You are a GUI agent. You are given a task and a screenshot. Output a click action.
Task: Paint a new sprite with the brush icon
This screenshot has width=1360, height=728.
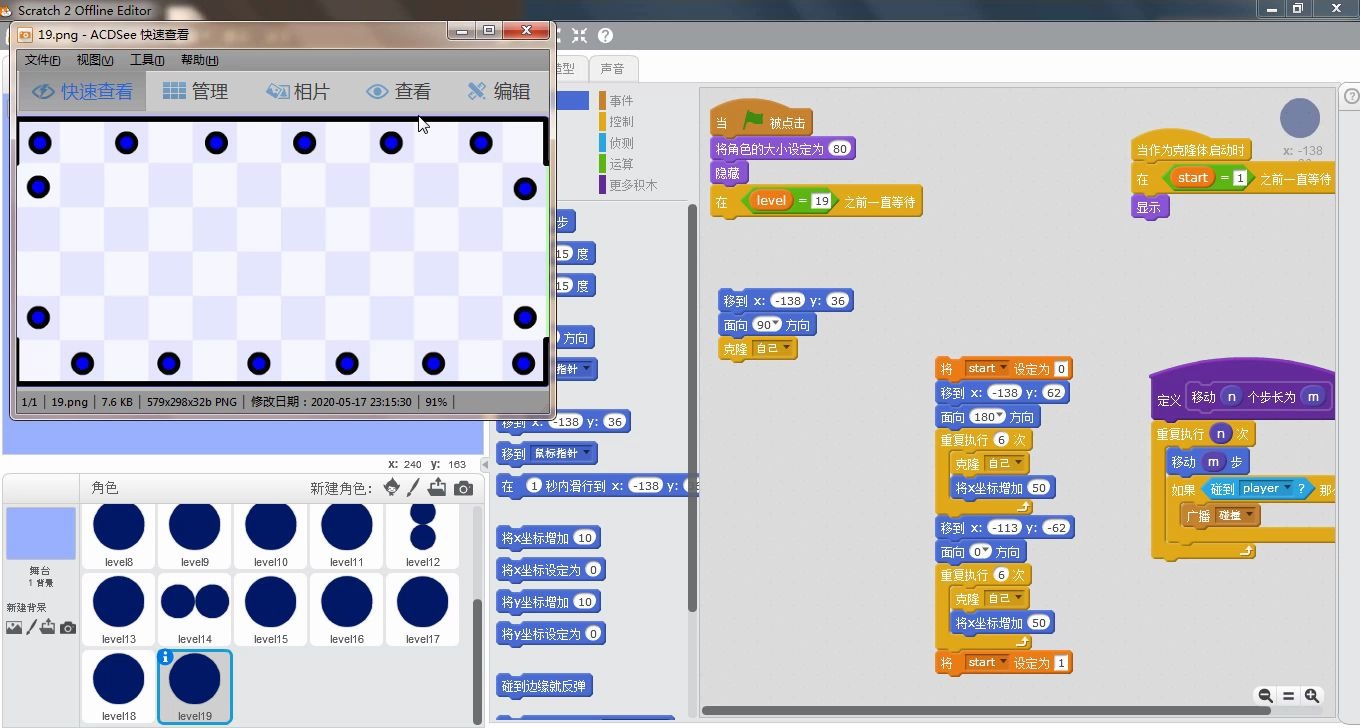coord(412,487)
